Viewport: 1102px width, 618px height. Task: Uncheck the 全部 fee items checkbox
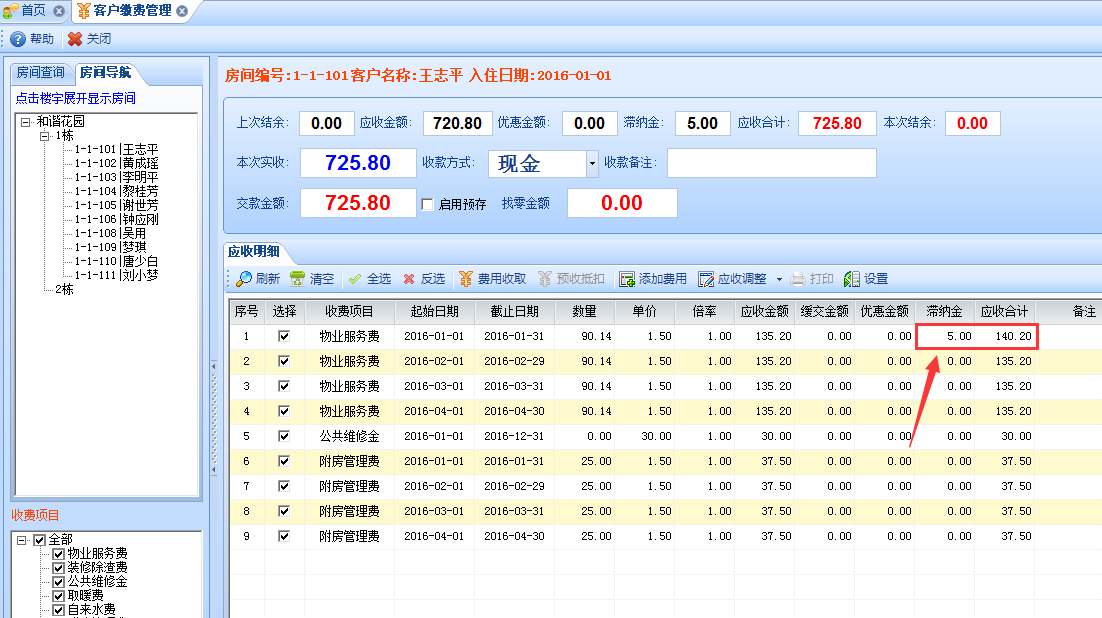40,540
